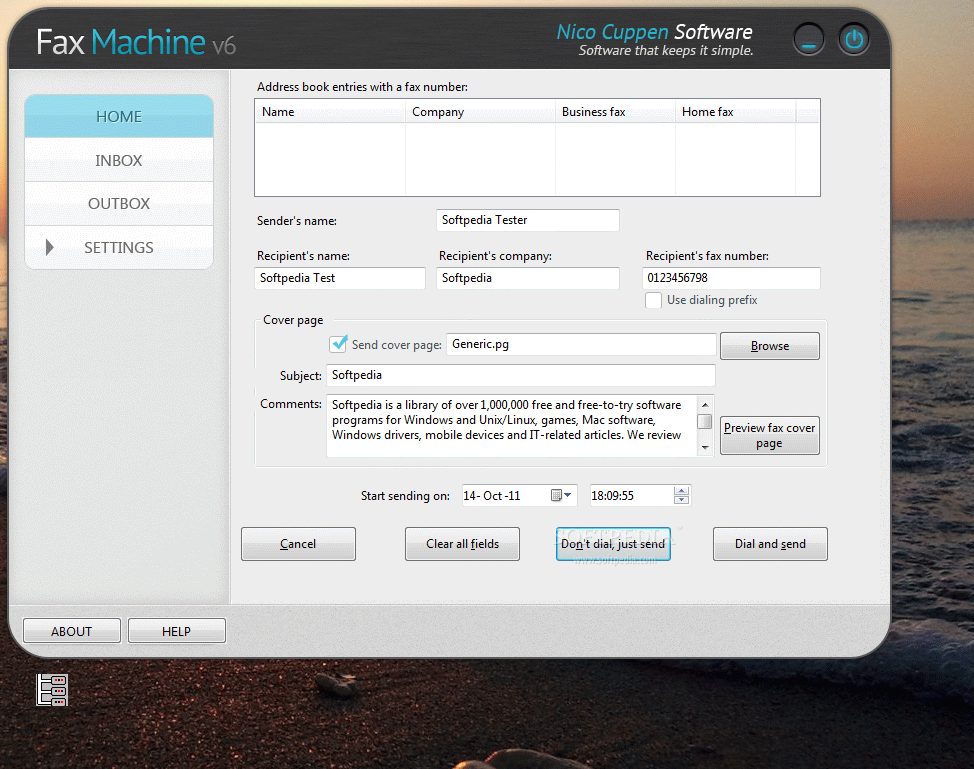Viewport: 974px width, 769px height.
Task: Sort address book by Company column
Action: (480, 112)
